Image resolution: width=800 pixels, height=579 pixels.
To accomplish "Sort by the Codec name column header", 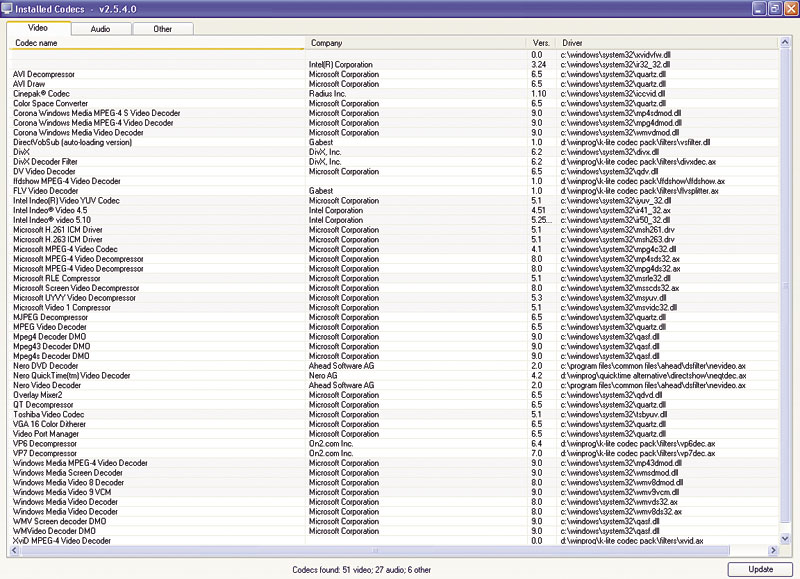I will 157,43.
